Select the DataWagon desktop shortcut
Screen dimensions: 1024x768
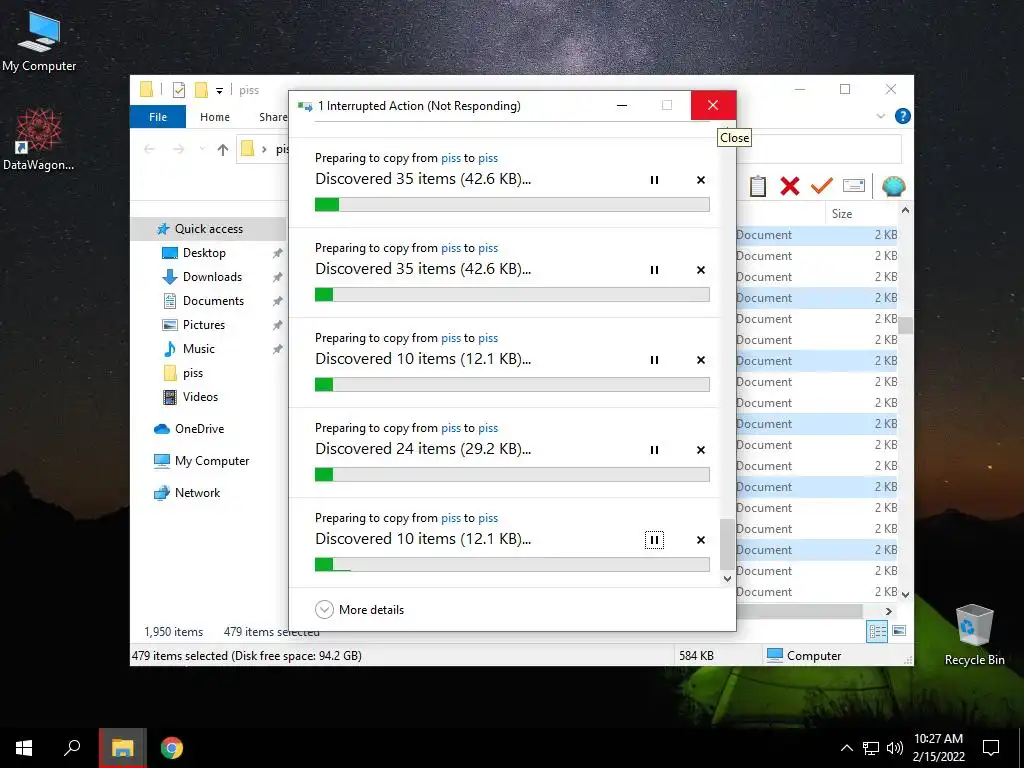(39, 140)
